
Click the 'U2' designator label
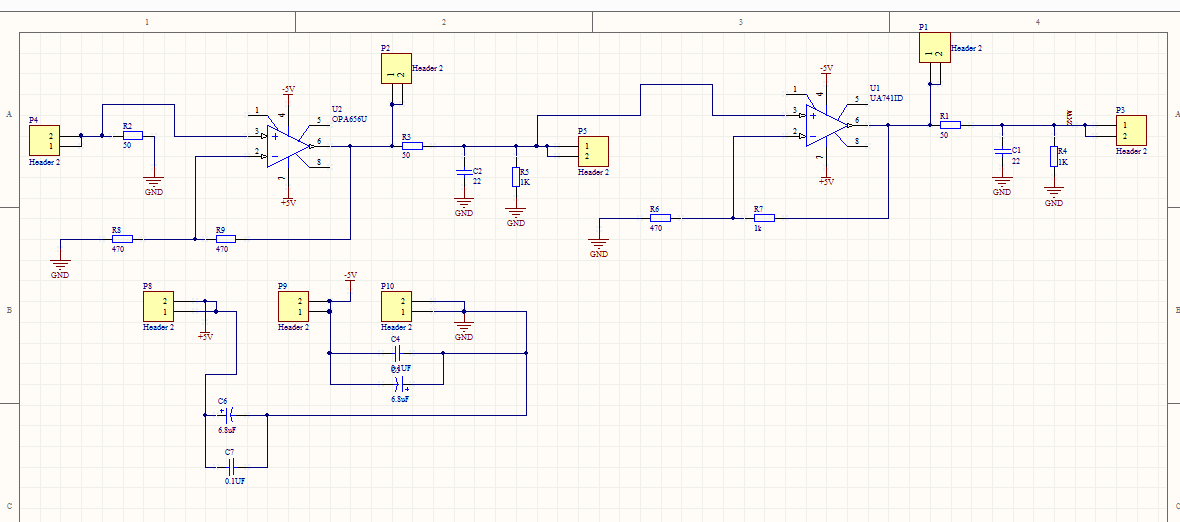tap(336, 109)
